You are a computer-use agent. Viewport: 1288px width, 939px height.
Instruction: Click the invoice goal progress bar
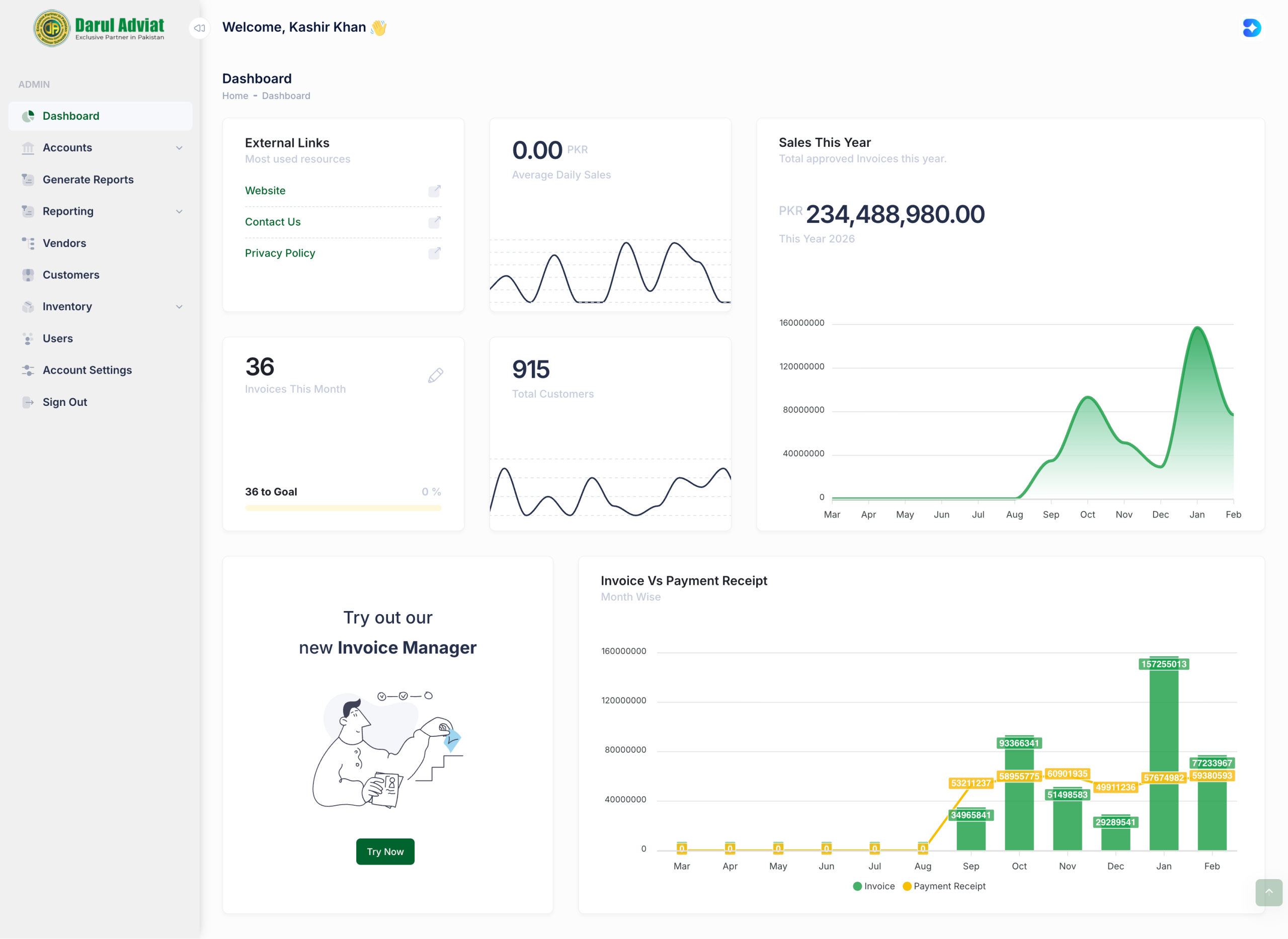pyautogui.click(x=343, y=507)
